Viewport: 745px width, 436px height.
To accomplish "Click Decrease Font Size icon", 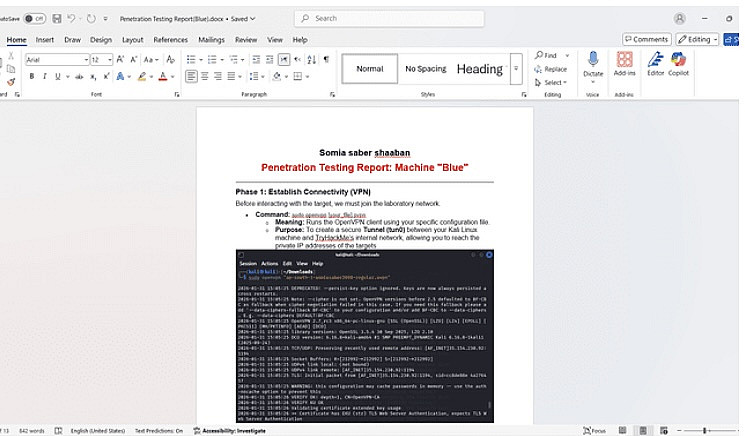I will [x=134, y=59].
